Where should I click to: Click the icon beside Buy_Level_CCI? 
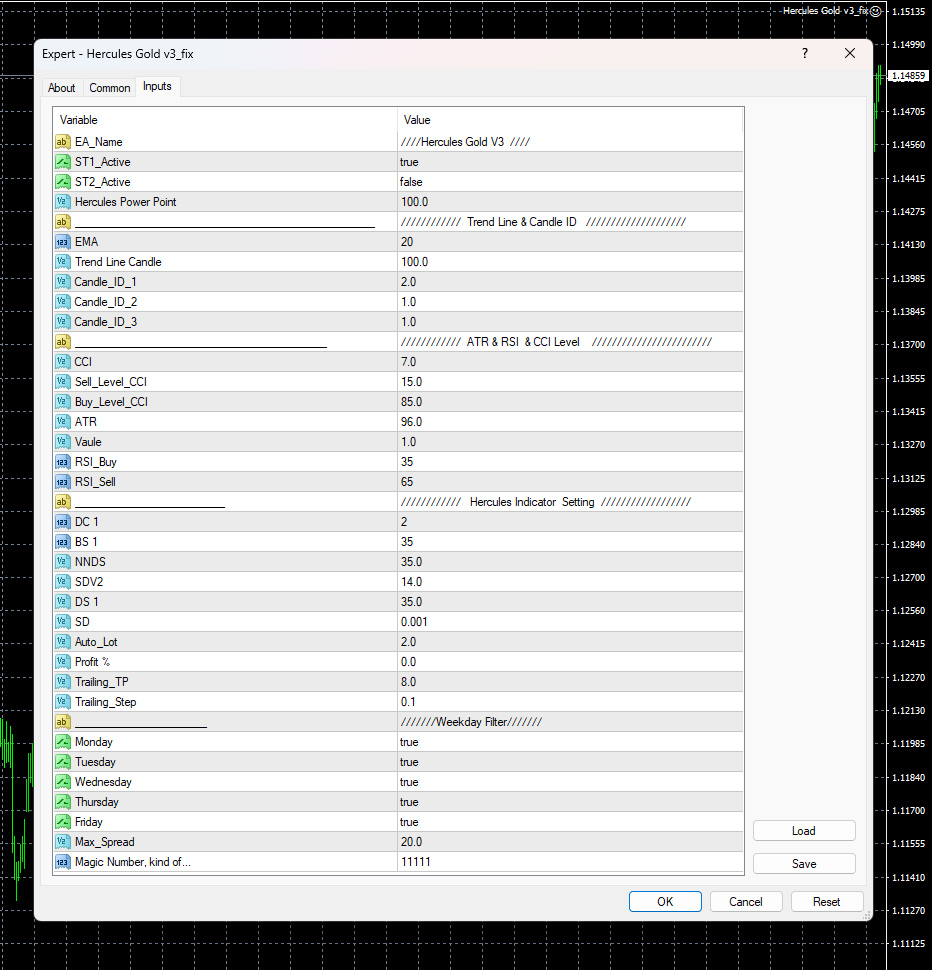(62, 402)
